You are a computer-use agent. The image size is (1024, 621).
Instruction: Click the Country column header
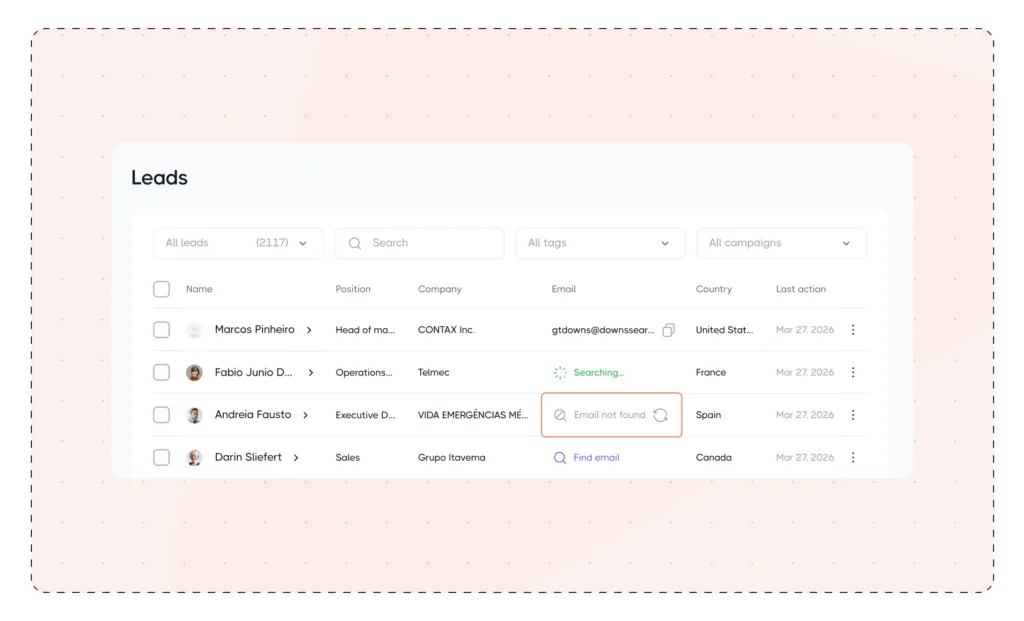pyautogui.click(x=714, y=289)
